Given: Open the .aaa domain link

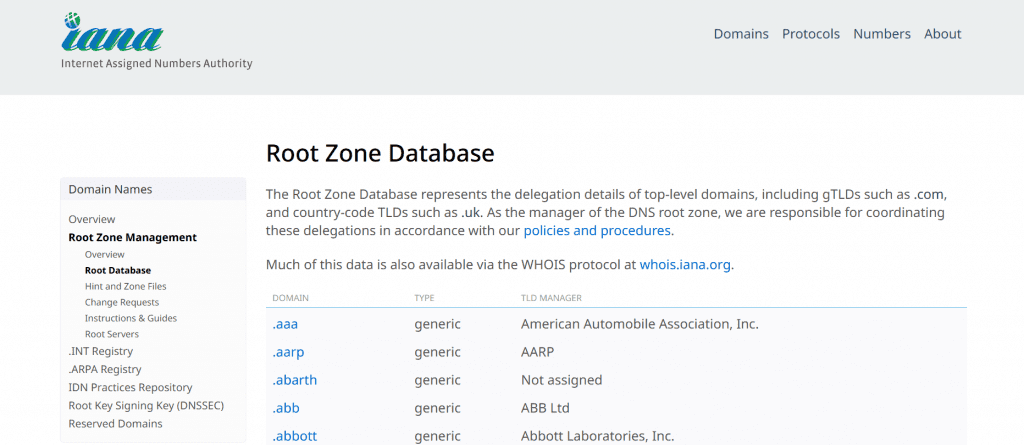Looking at the screenshot, I should pyautogui.click(x=285, y=323).
